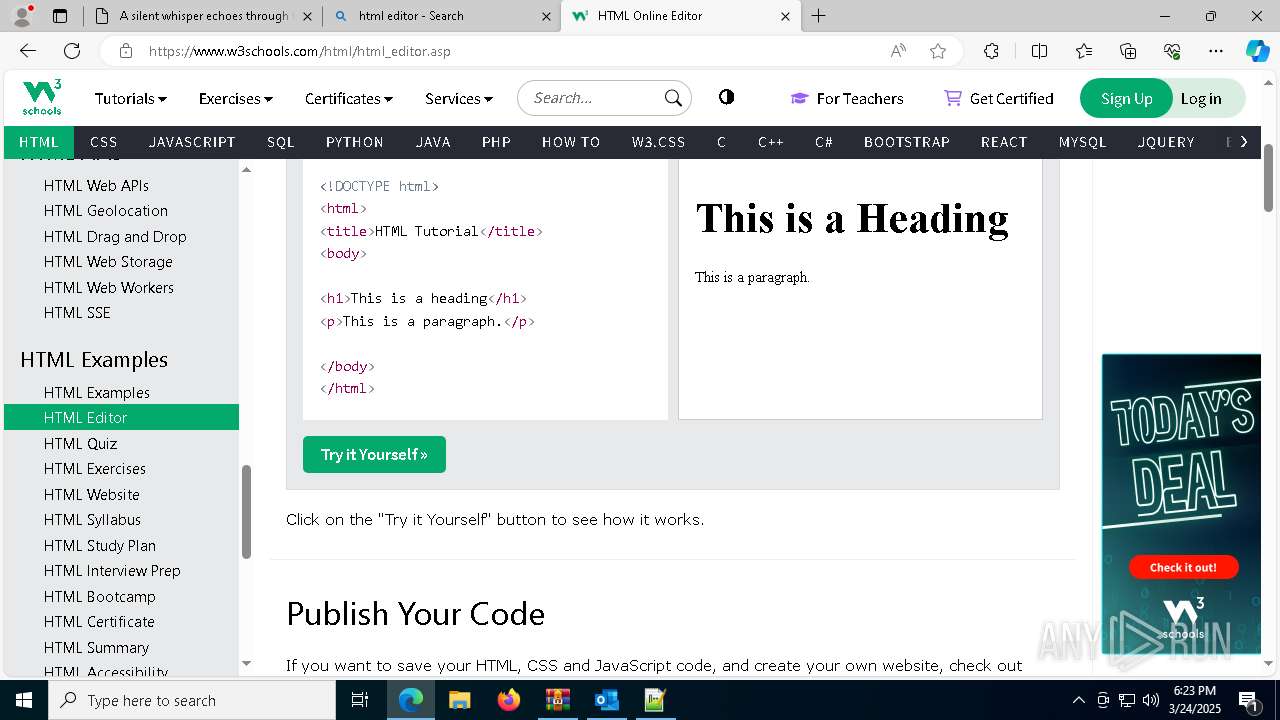Open File Explorer from taskbar
The image size is (1280, 720).
459,700
